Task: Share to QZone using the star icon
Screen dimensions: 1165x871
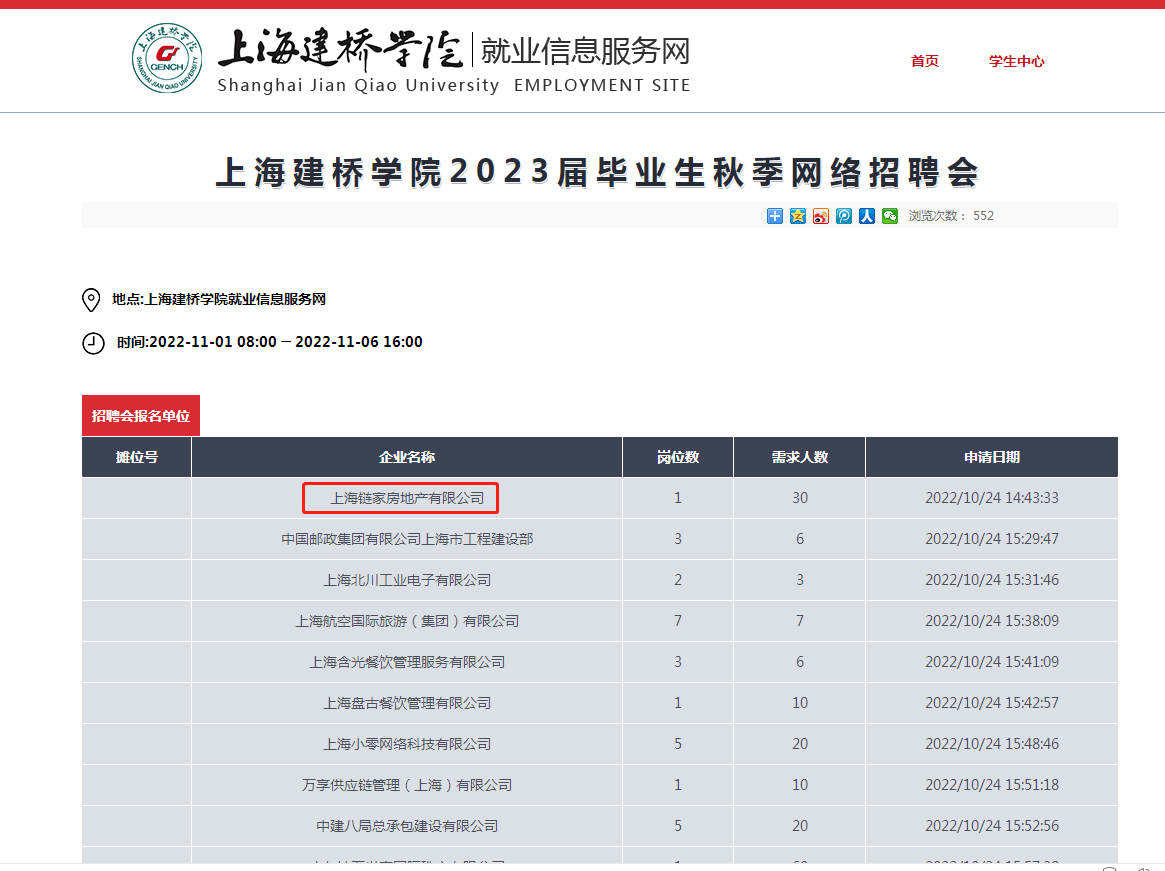Action: click(797, 216)
